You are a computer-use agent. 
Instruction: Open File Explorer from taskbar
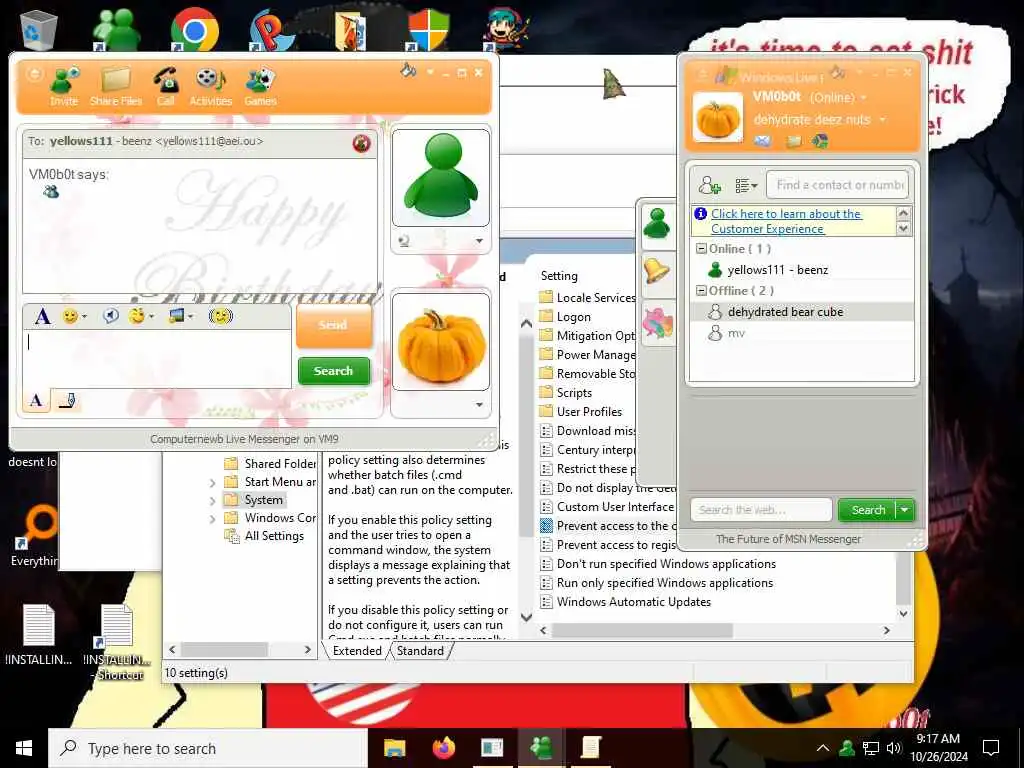pos(394,748)
